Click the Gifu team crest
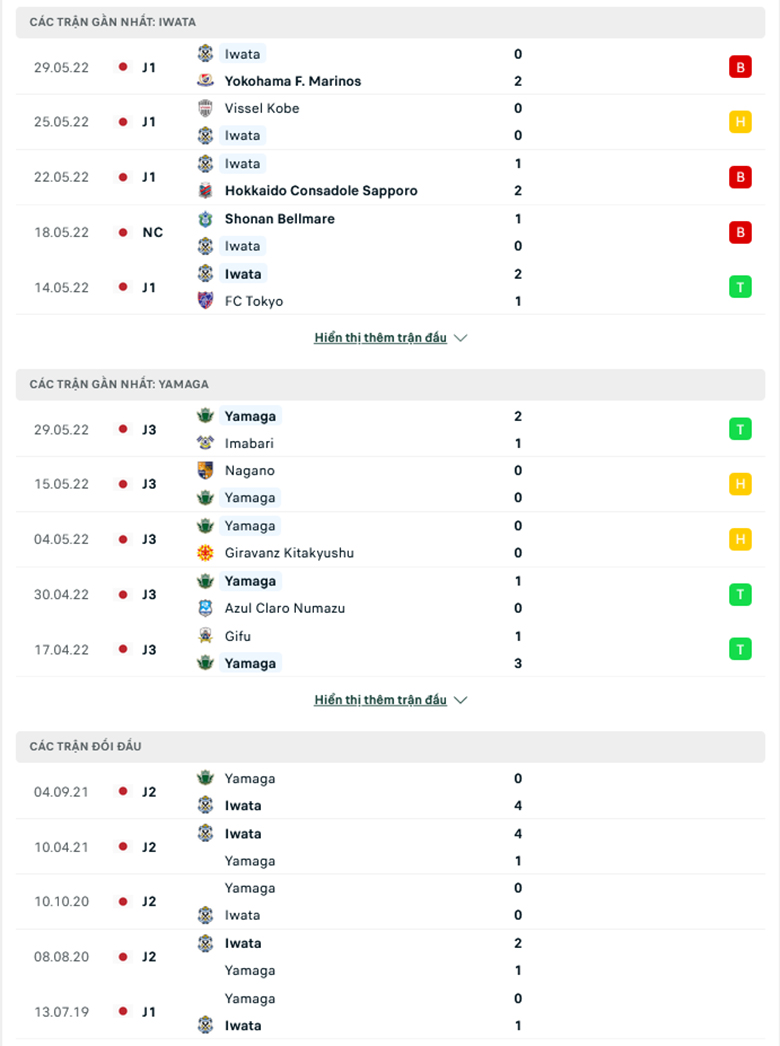The image size is (780, 1046). coord(206,636)
